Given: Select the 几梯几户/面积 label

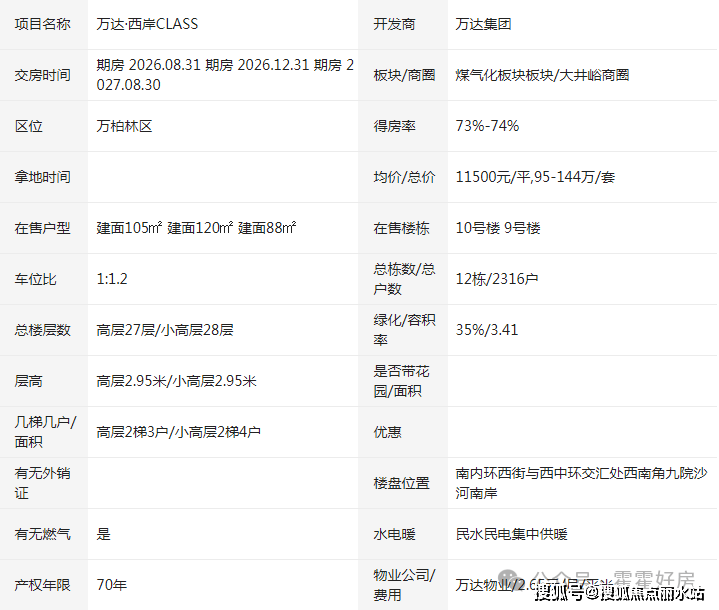Looking at the screenshot, I should (45, 432).
